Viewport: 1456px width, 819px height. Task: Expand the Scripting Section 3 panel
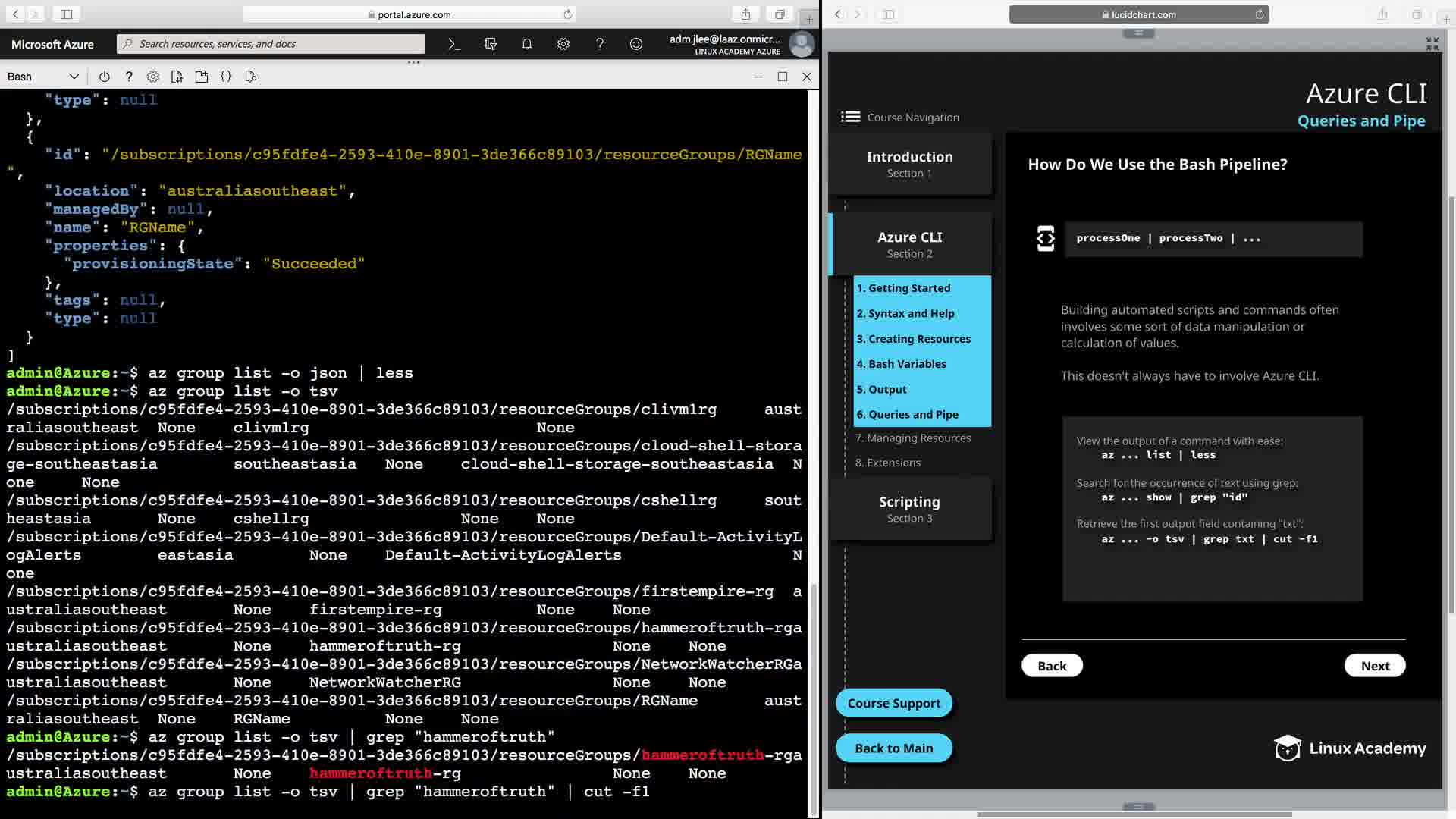[x=909, y=509]
